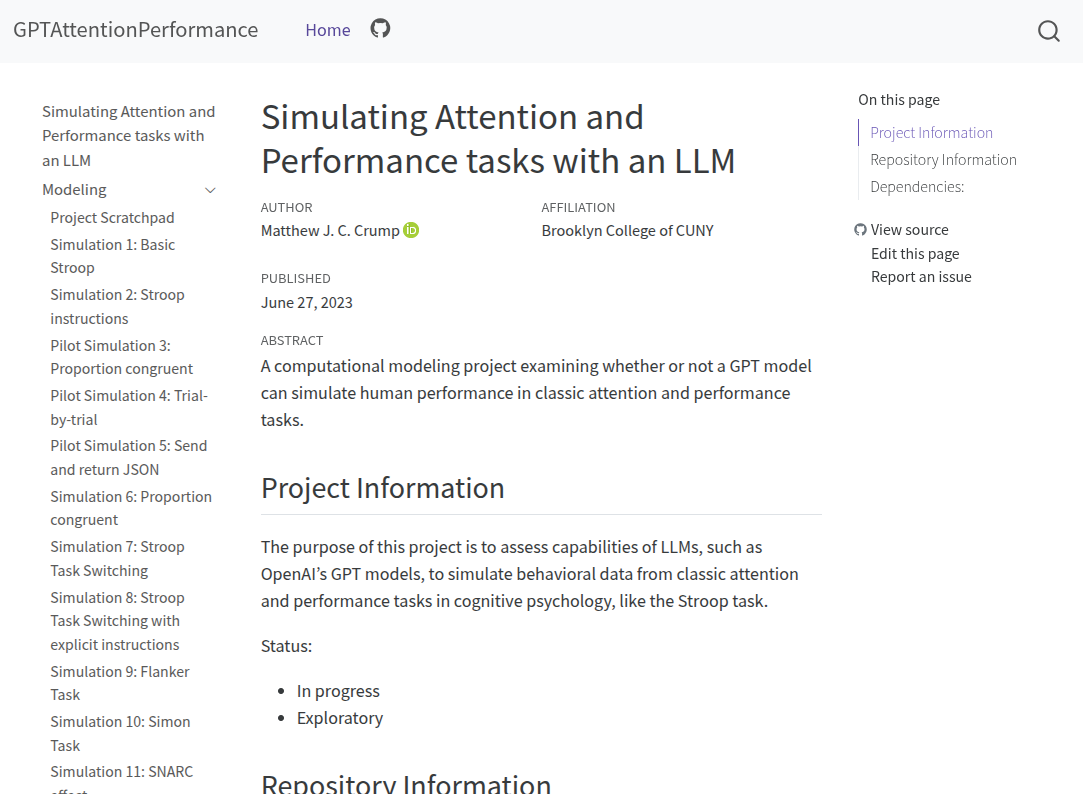Image resolution: width=1083 pixels, height=794 pixels.
Task: Click the GPTAttentionPerformance site title
Action: click(136, 30)
